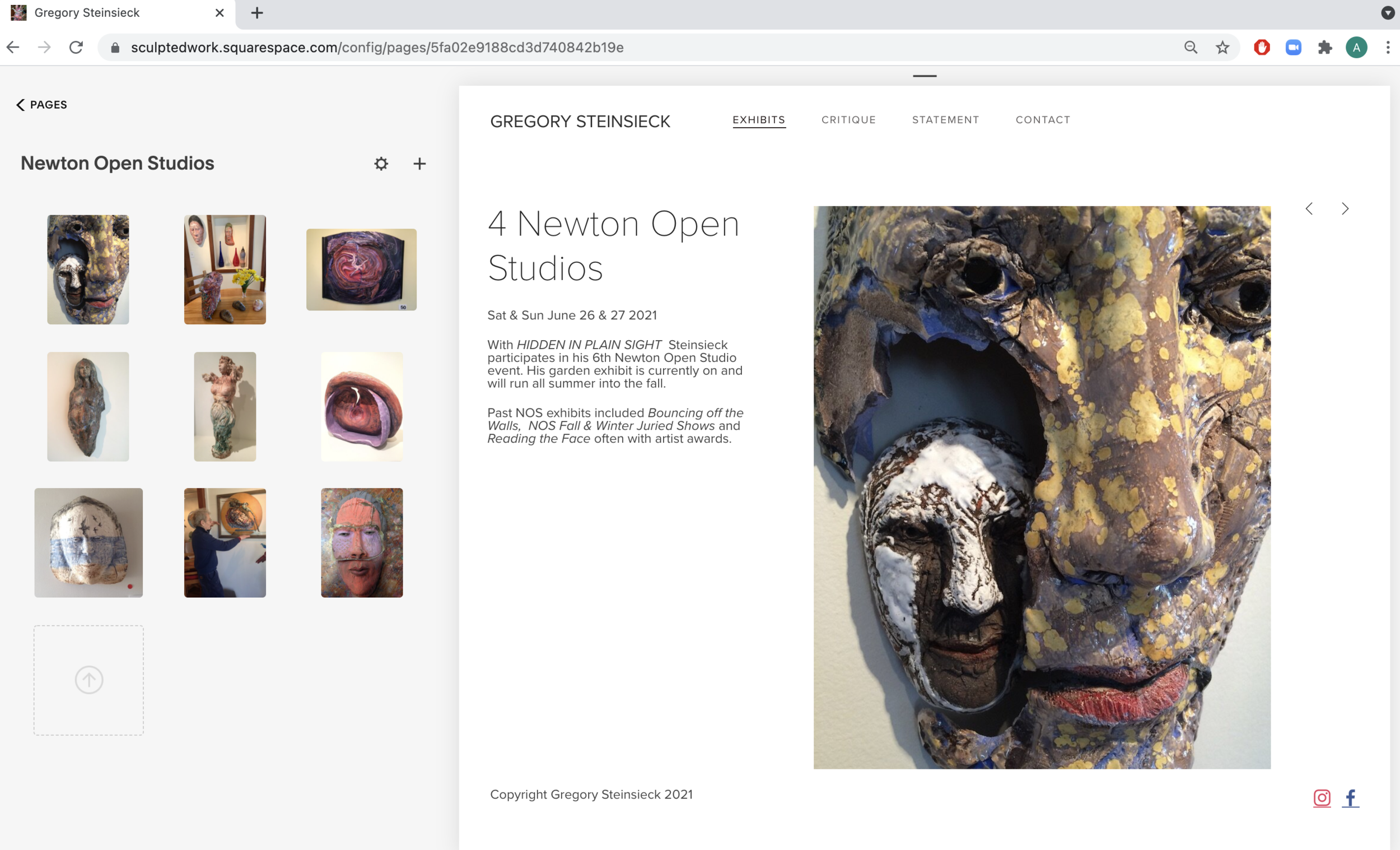Open the Critique nav item

pyautogui.click(x=848, y=120)
